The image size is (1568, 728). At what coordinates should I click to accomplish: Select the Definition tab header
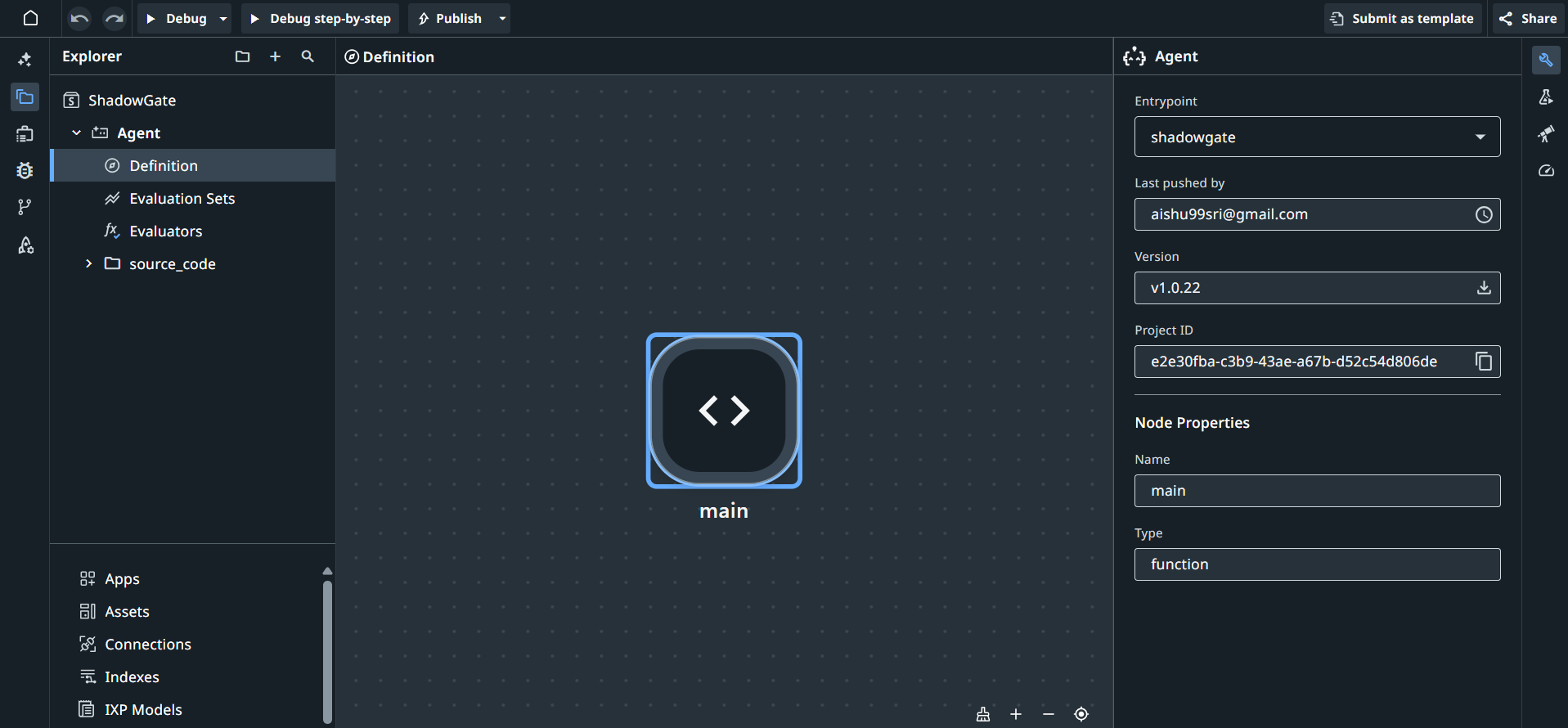(389, 56)
